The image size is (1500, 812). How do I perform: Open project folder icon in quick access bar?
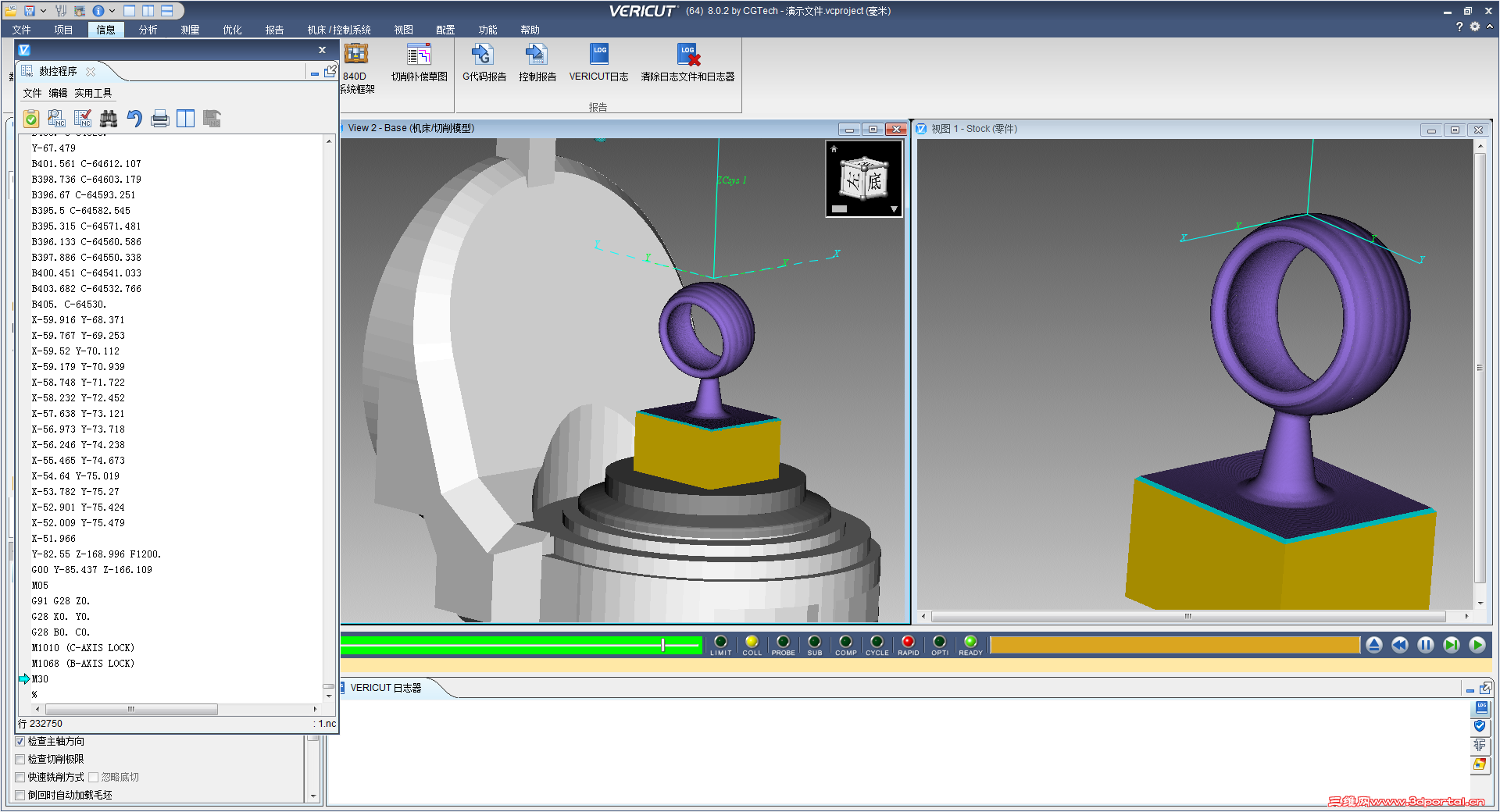[11, 11]
